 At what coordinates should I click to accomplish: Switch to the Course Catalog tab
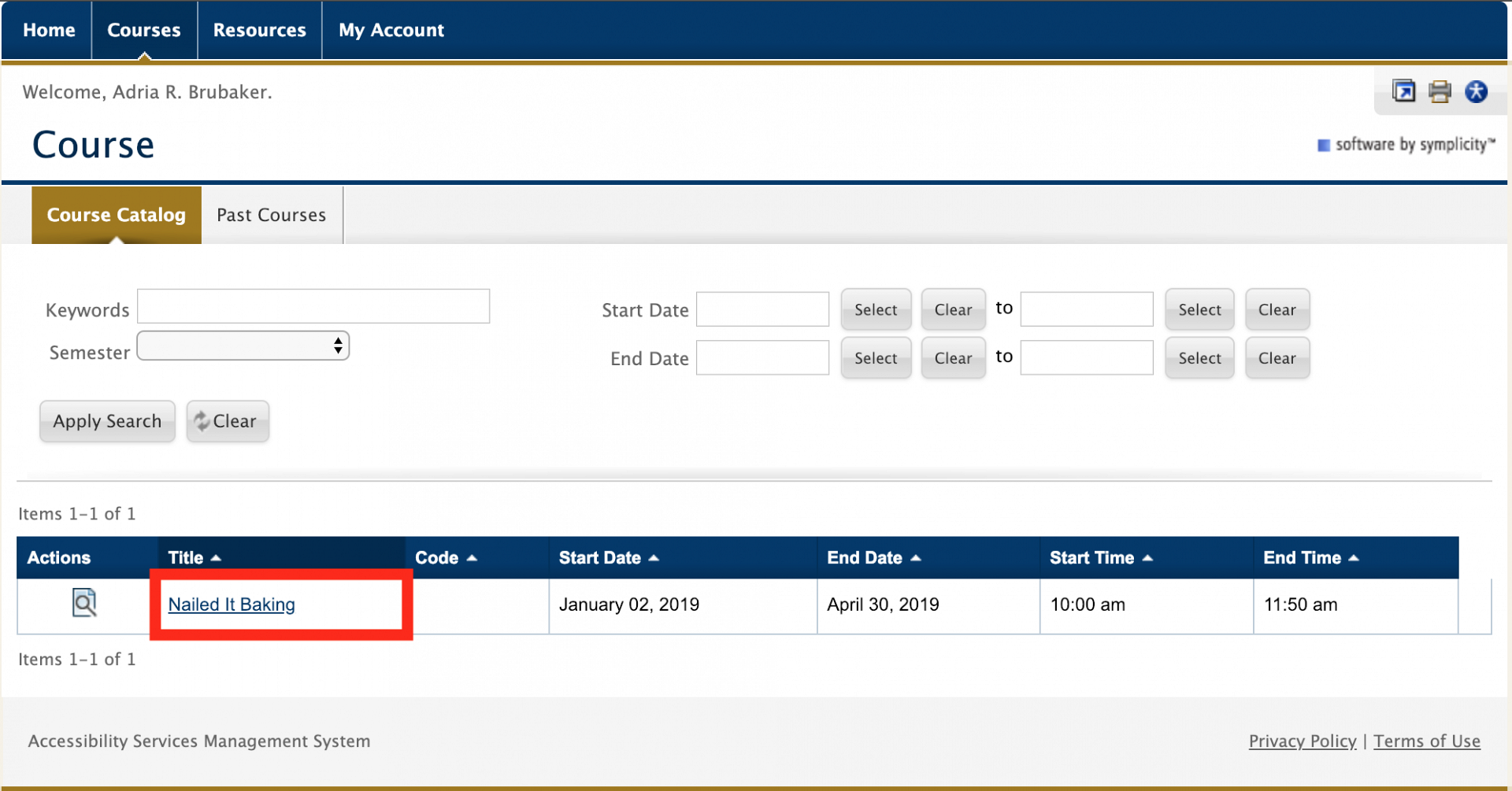117,215
